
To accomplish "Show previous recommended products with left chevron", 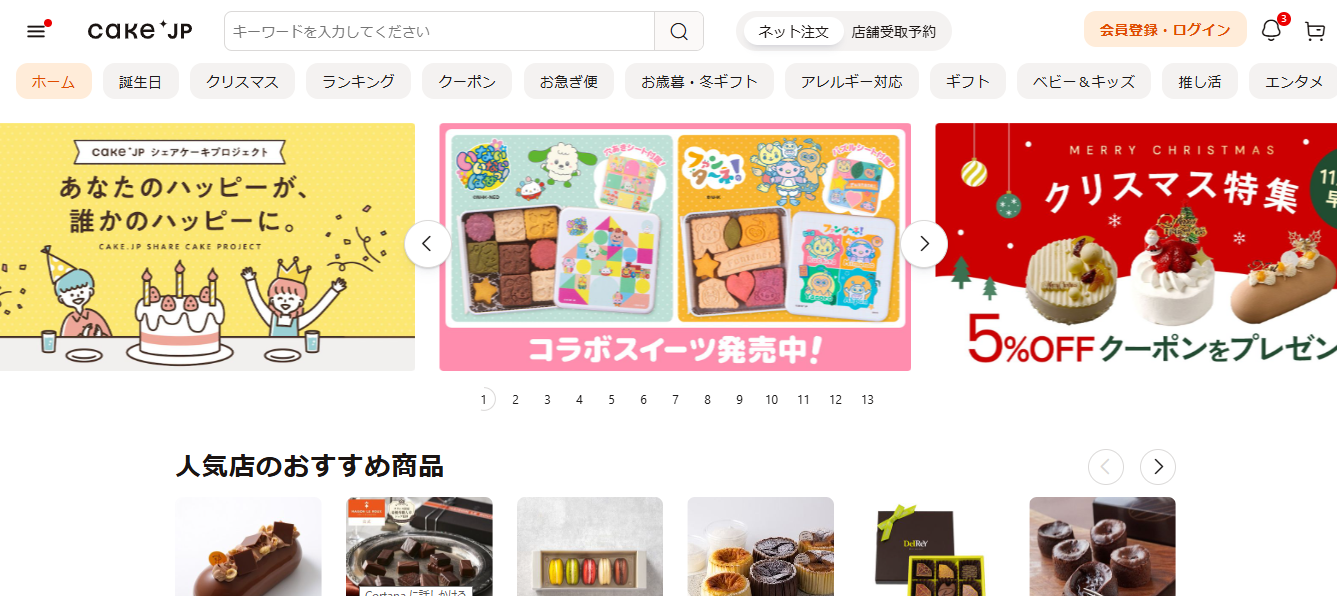I will coord(1106,467).
